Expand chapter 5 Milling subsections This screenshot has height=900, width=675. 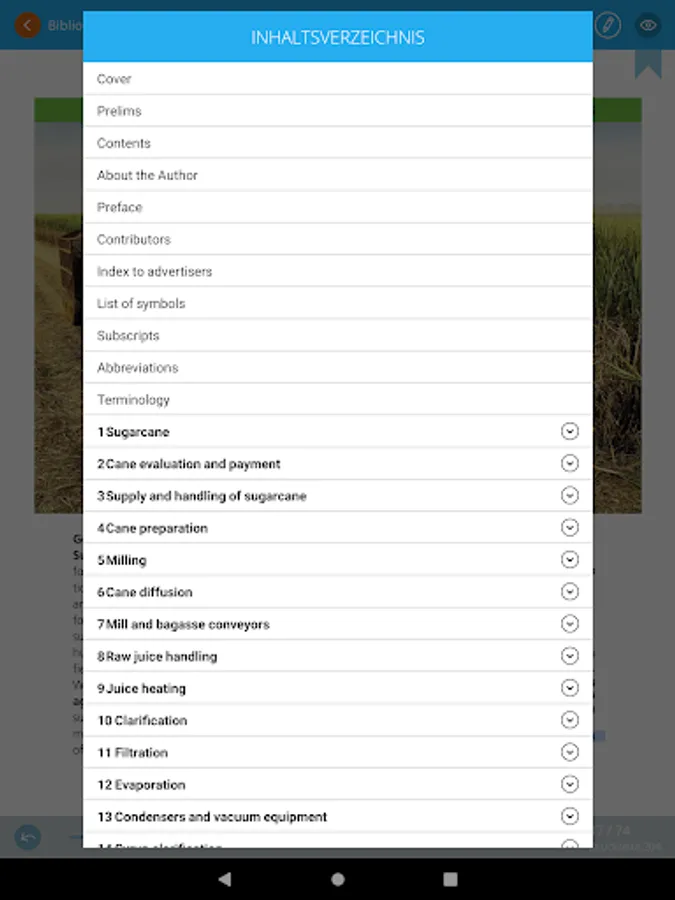570,559
